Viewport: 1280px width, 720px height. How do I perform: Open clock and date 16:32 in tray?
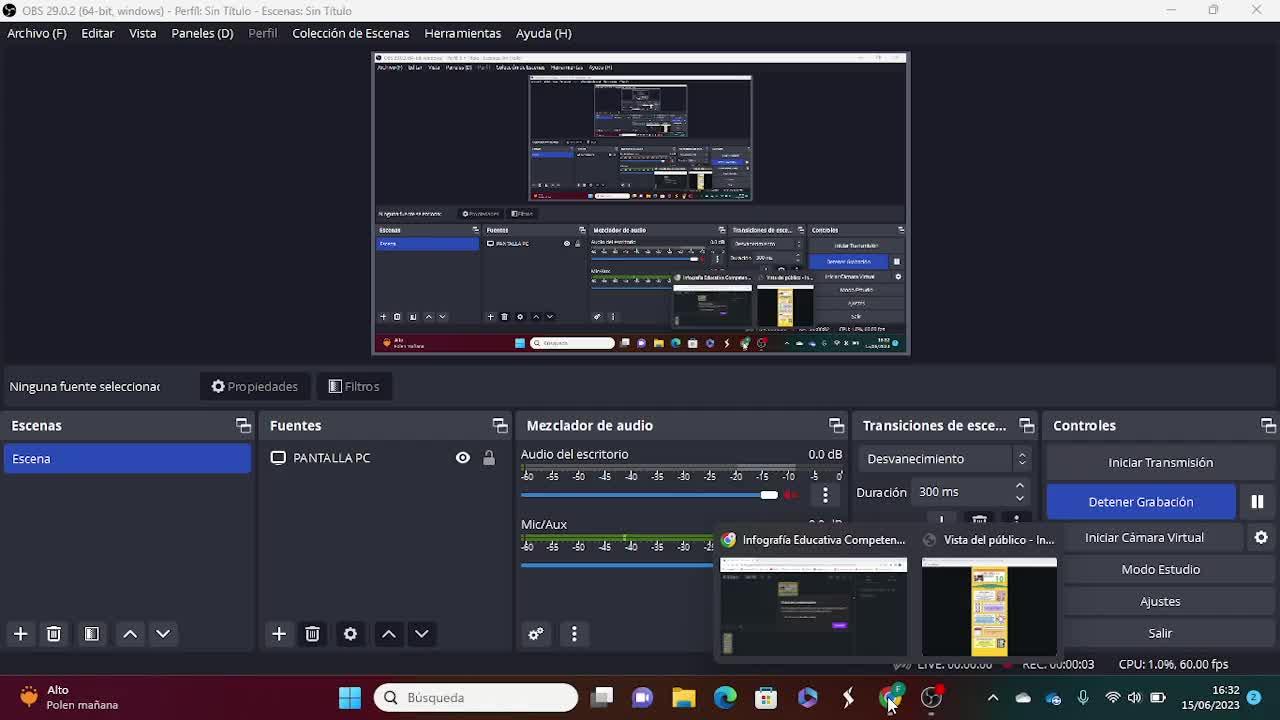point(1210,697)
